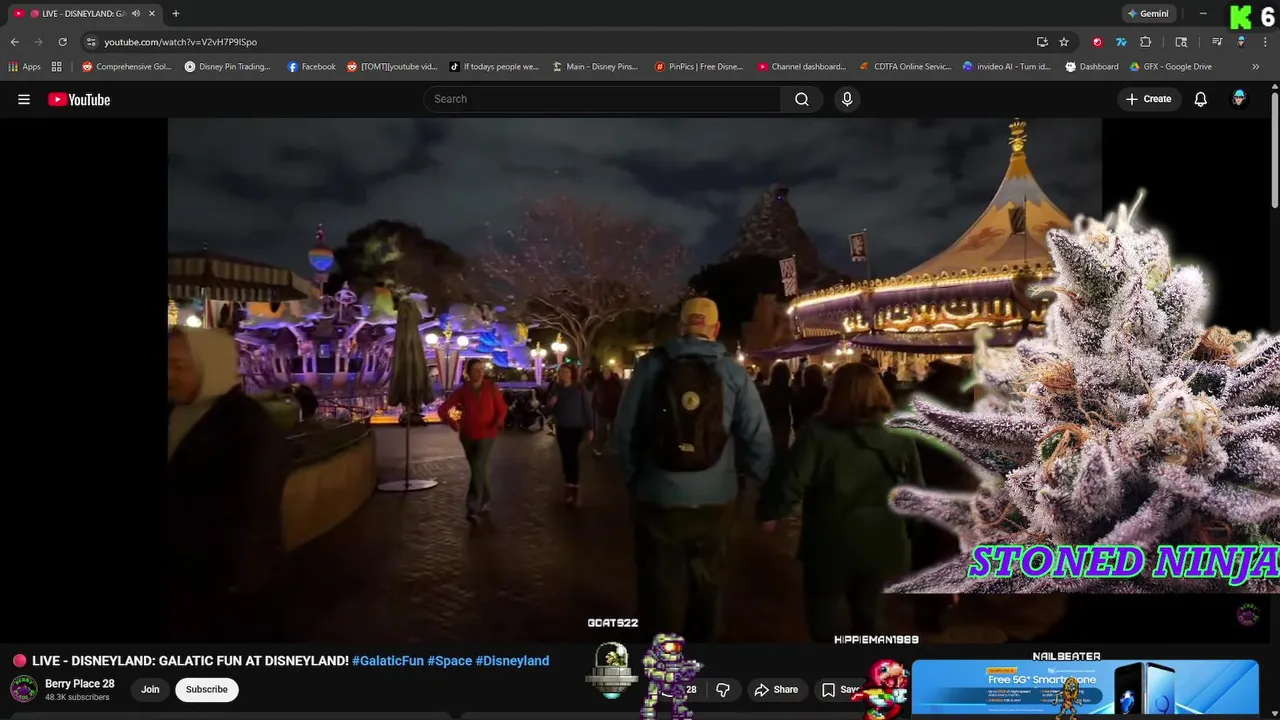The height and width of the screenshot is (720, 1280).
Task: Go to the YouTube home logo
Action: coord(79,99)
